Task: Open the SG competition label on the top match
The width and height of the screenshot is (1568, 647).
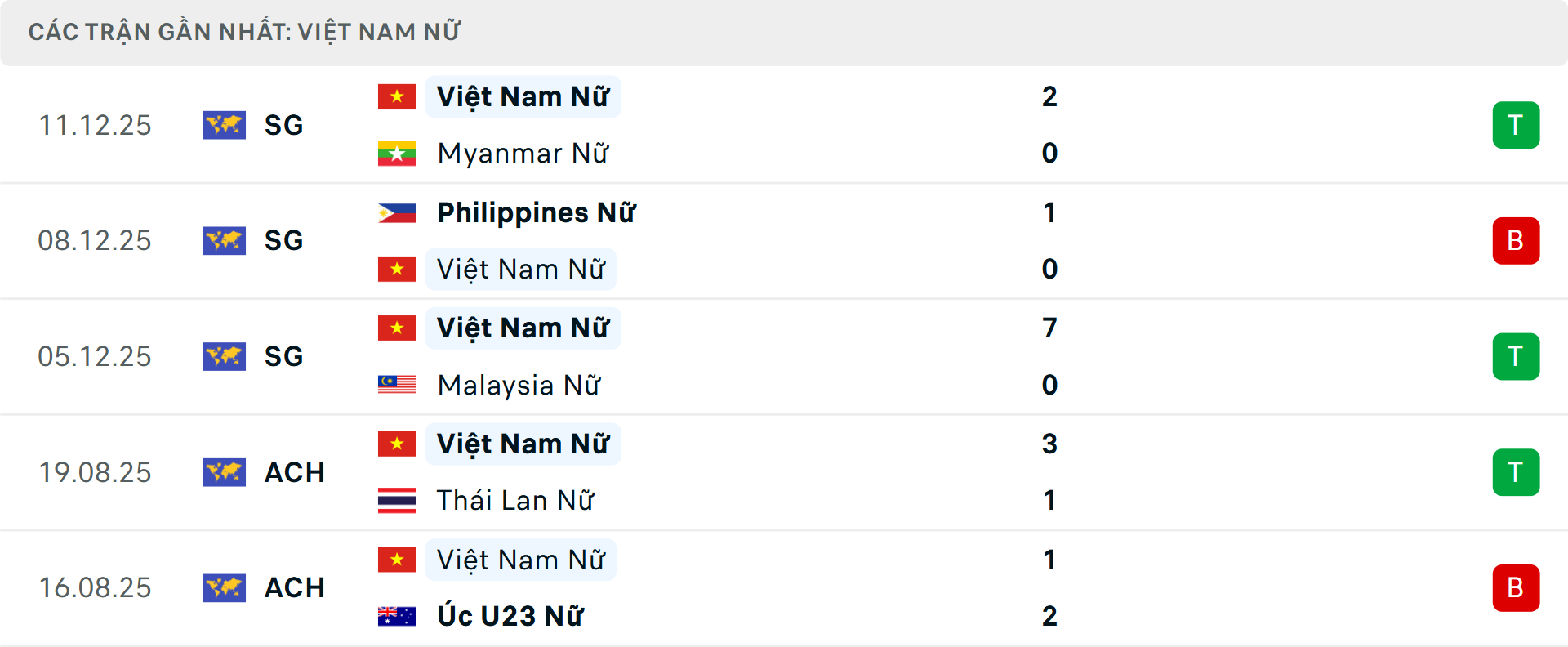Action: pos(283,125)
